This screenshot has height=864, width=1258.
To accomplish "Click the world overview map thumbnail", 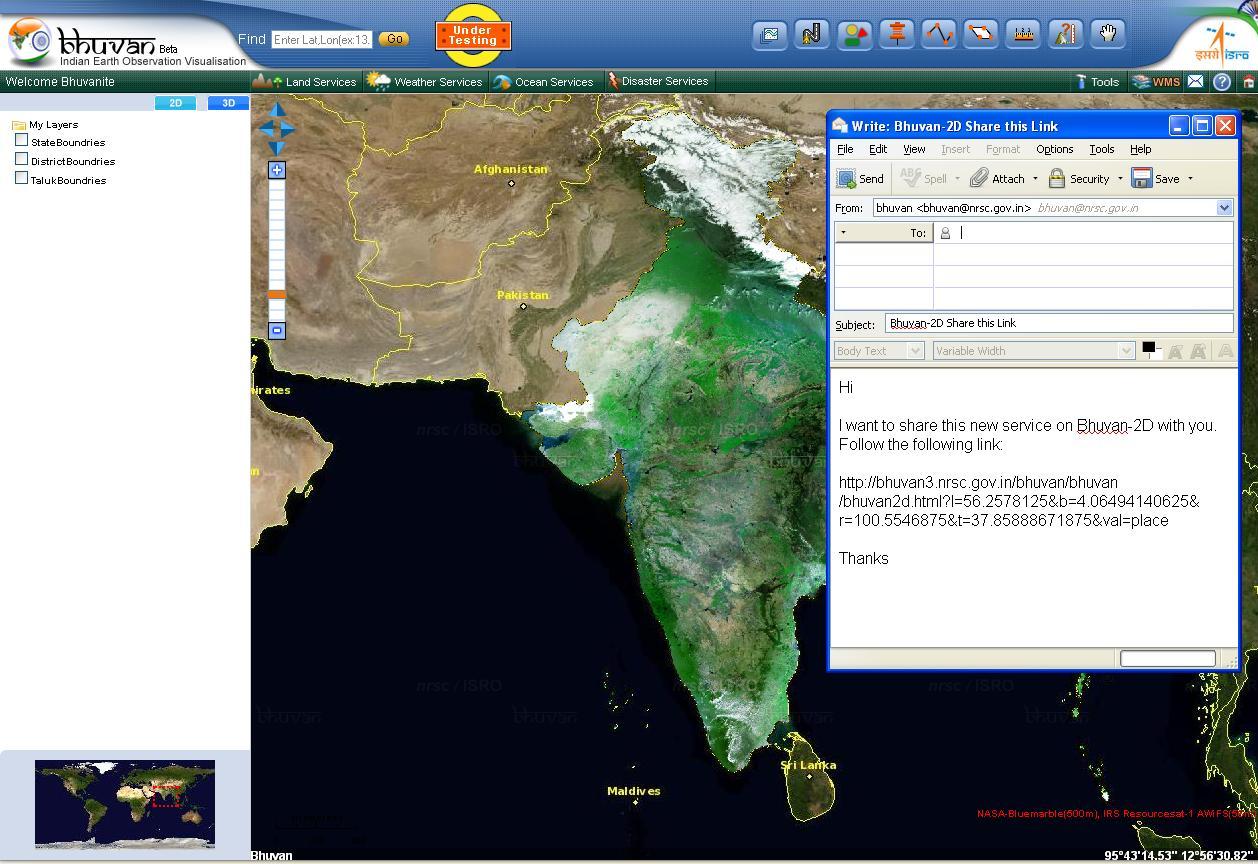I will (x=125, y=804).
